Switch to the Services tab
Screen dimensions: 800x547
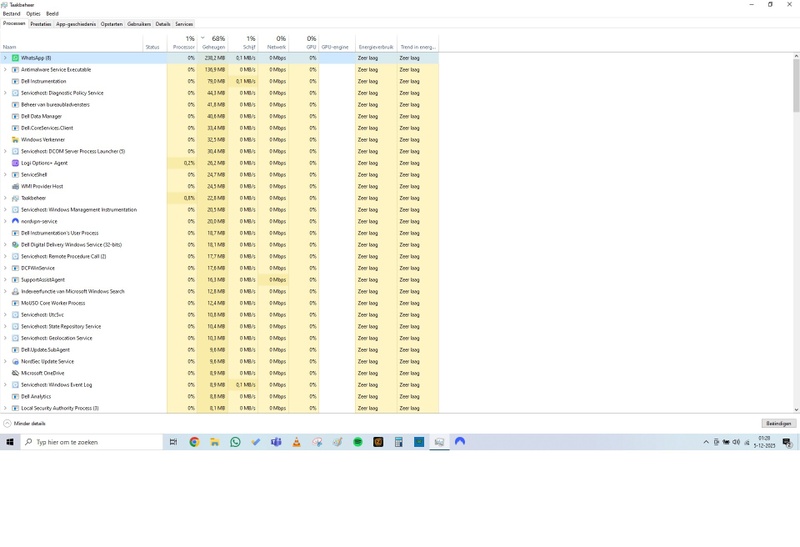click(x=184, y=24)
